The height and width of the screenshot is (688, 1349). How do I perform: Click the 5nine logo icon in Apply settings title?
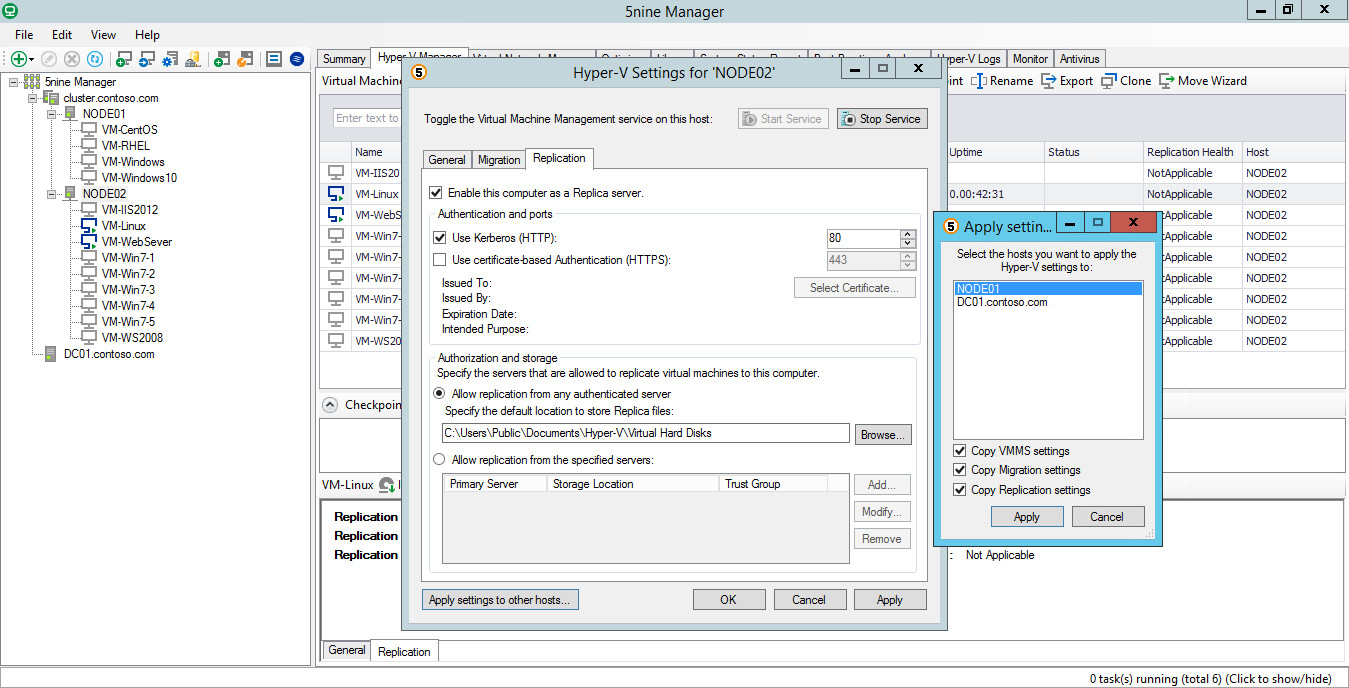(x=951, y=227)
